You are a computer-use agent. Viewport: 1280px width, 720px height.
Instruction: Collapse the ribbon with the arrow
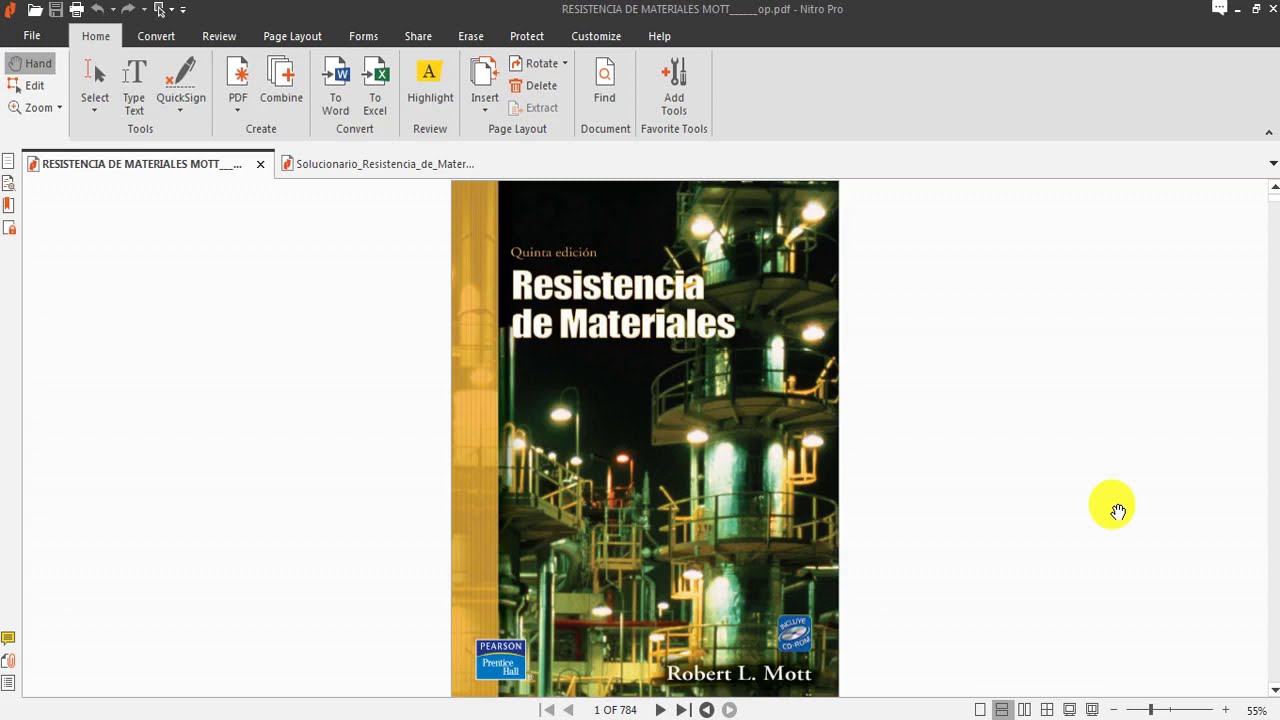1269,132
